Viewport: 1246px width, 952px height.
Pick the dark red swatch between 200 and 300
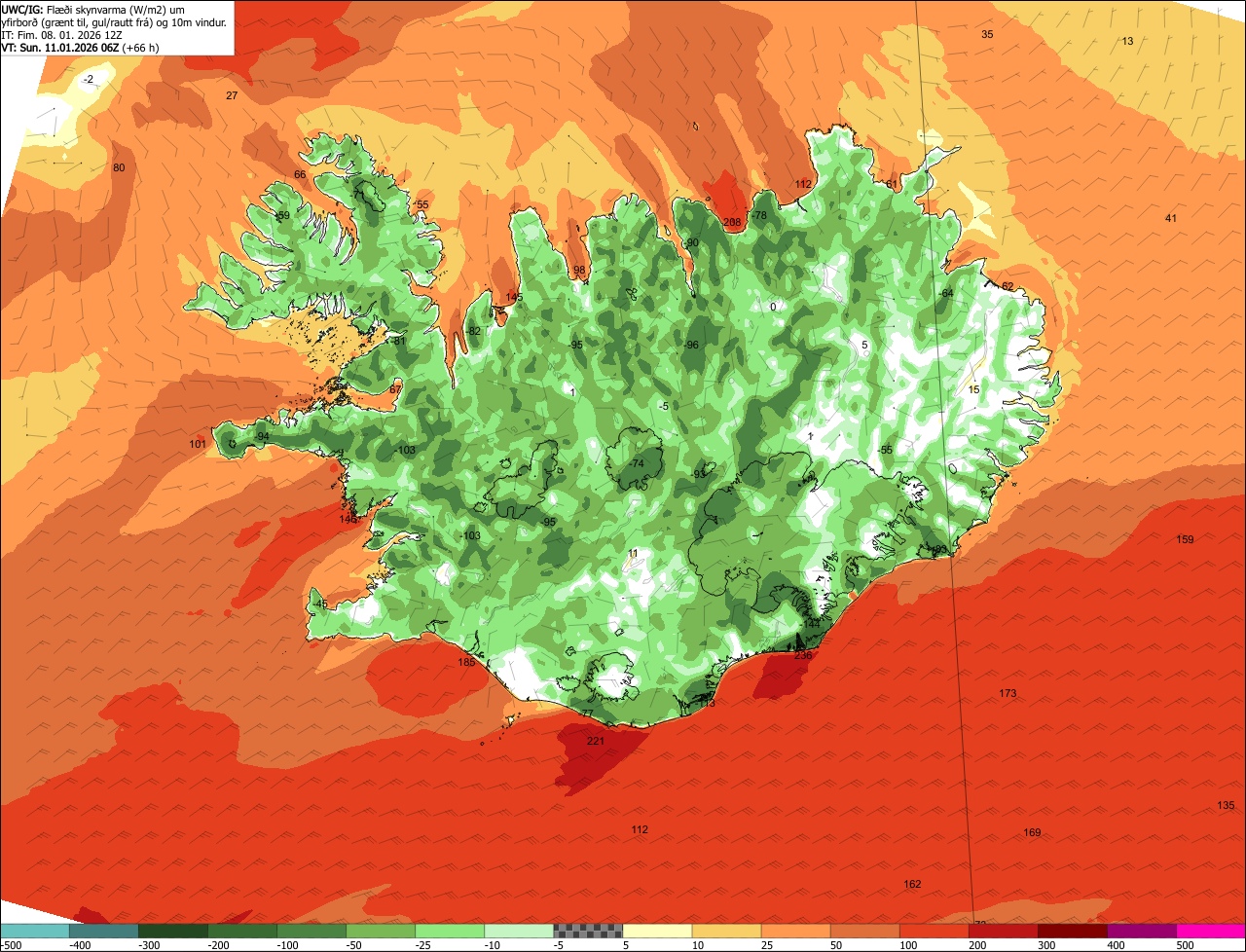pos(1004,931)
